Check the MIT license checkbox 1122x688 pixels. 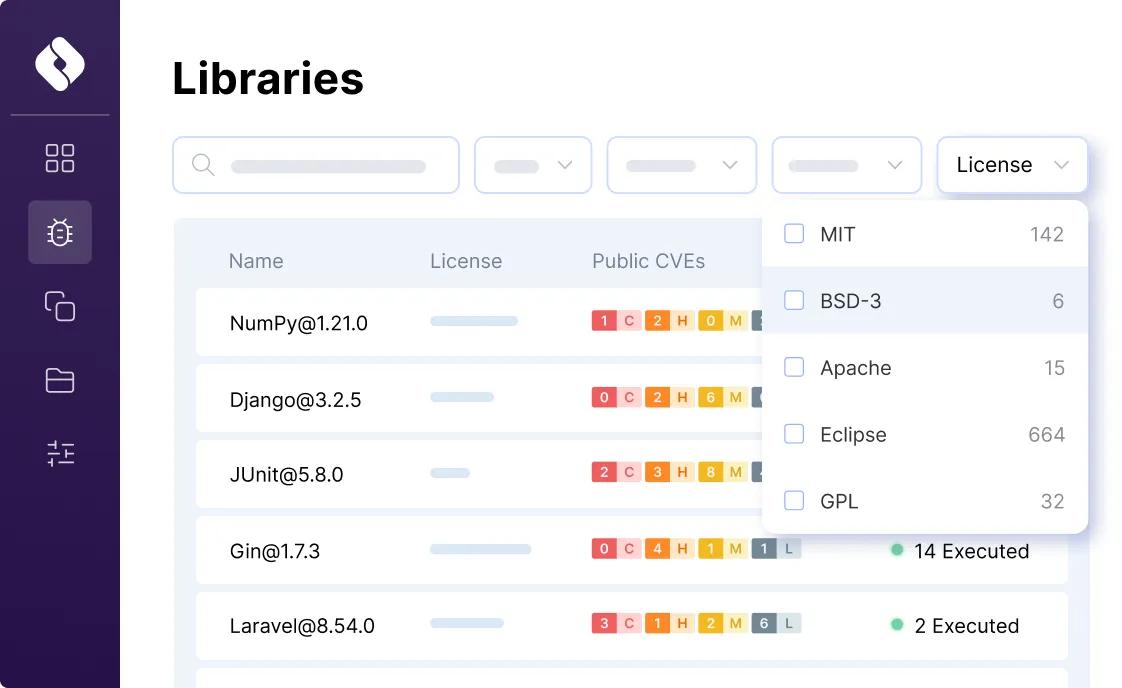pos(794,233)
